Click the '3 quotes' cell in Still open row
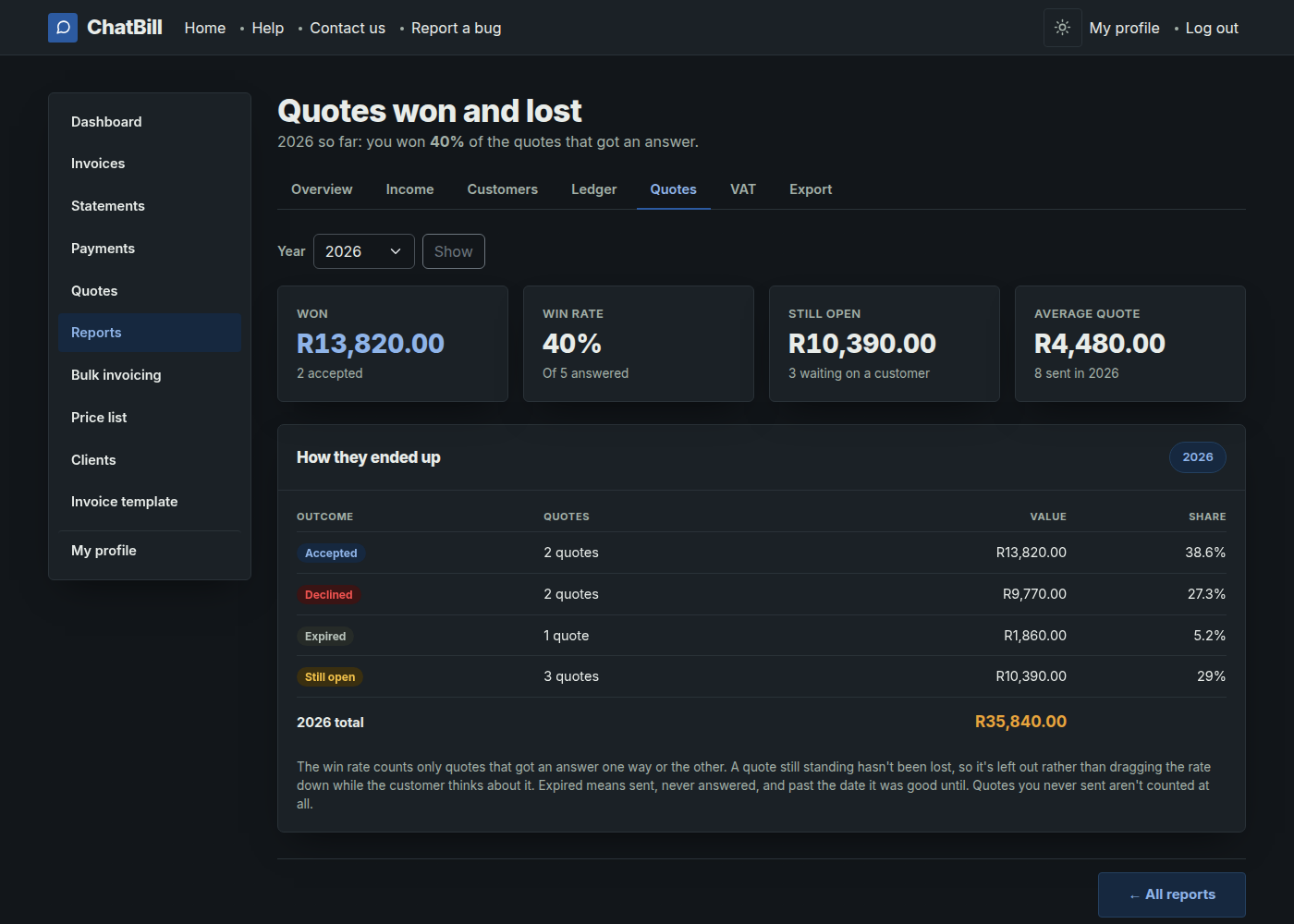1294x924 pixels. pos(571,676)
